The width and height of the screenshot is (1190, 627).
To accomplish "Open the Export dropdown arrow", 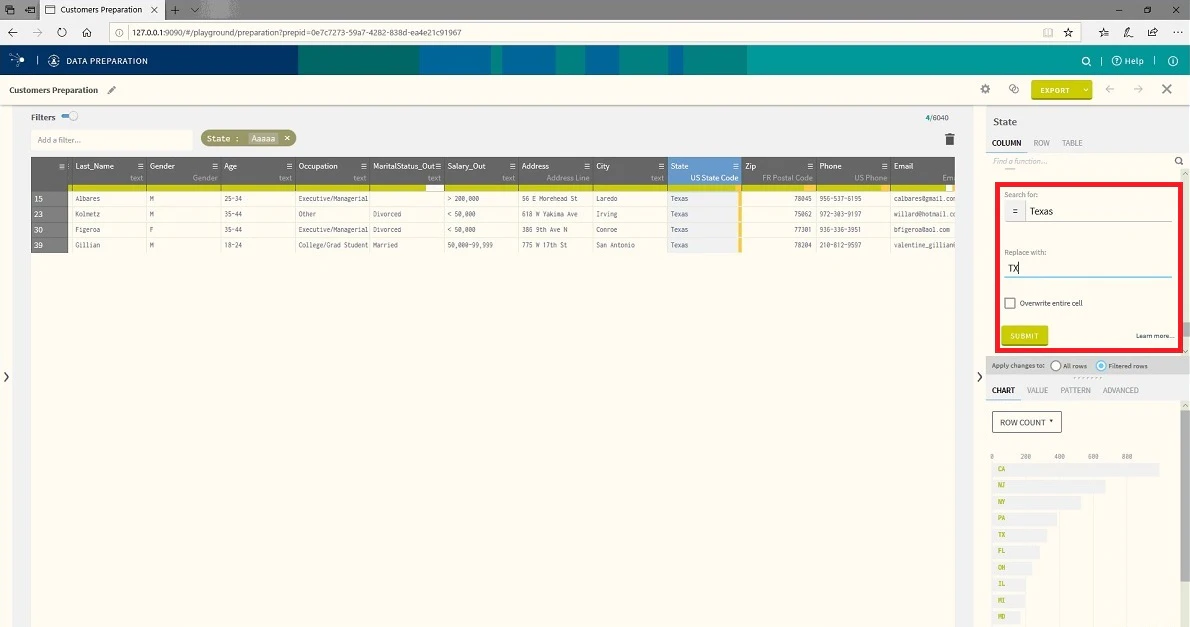I will 1085,90.
